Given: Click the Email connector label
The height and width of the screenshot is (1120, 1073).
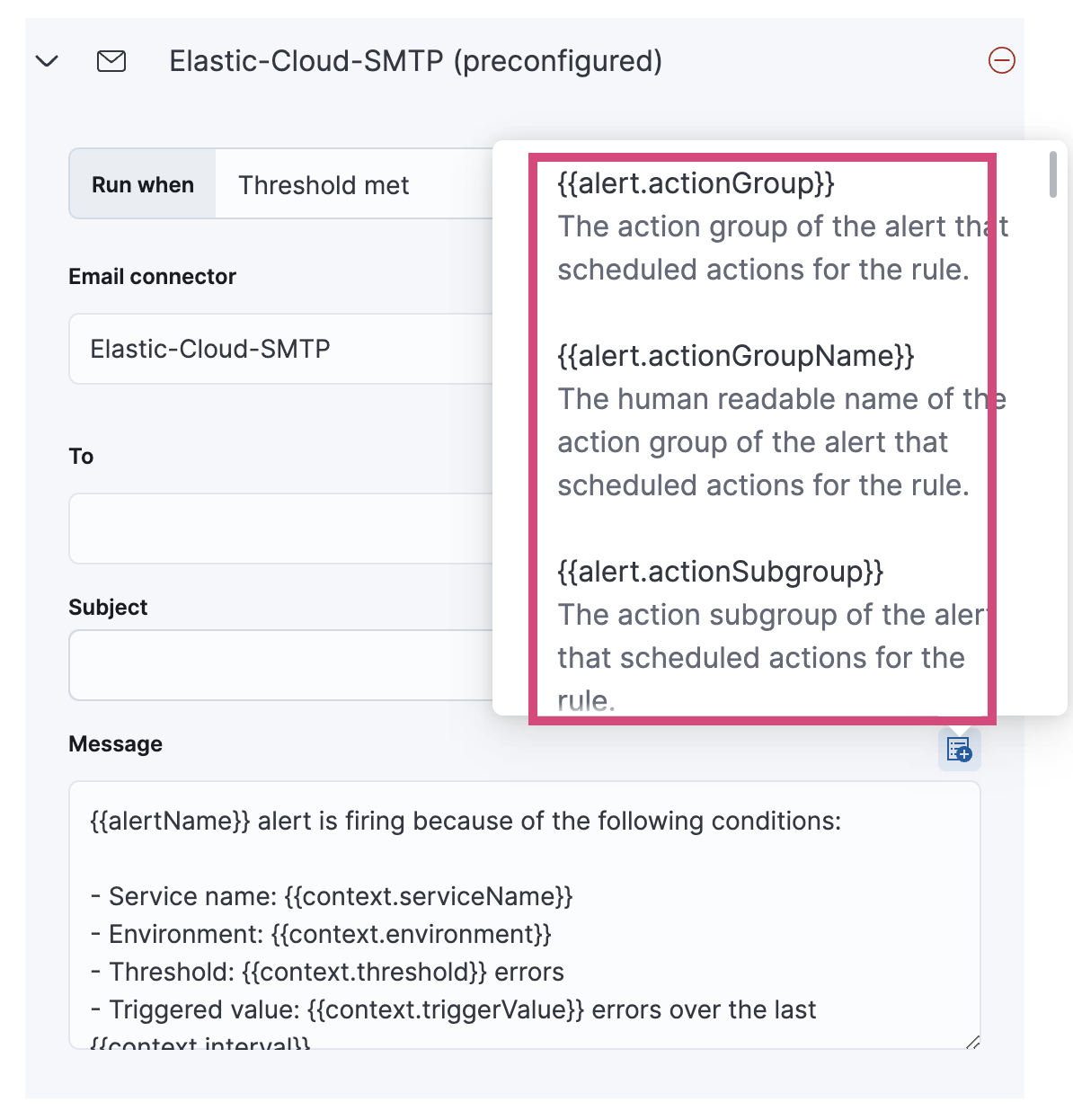Looking at the screenshot, I should (x=152, y=276).
